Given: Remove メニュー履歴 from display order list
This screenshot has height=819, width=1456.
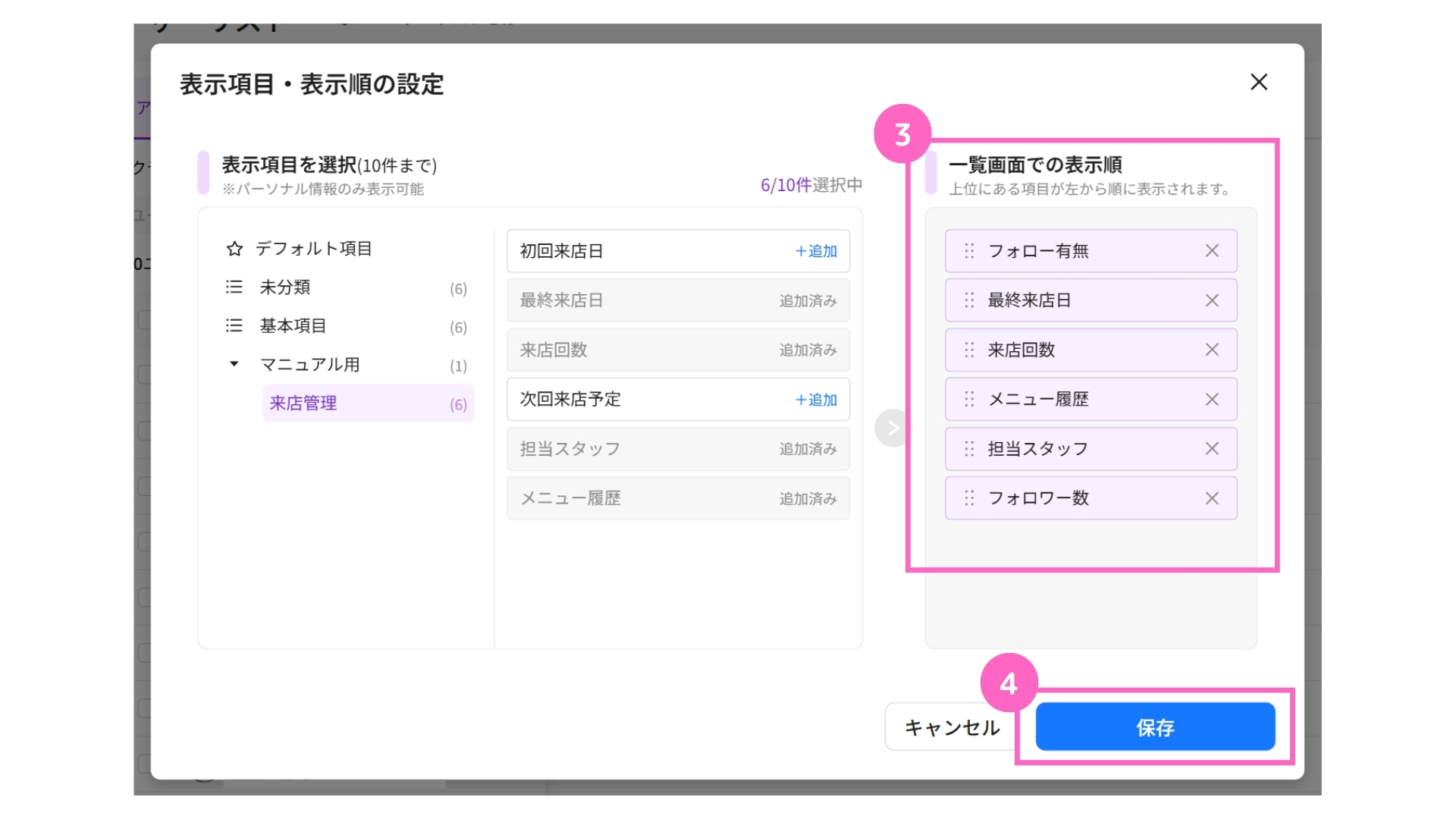Looking at the screenshot, I should pos(1212,400).
